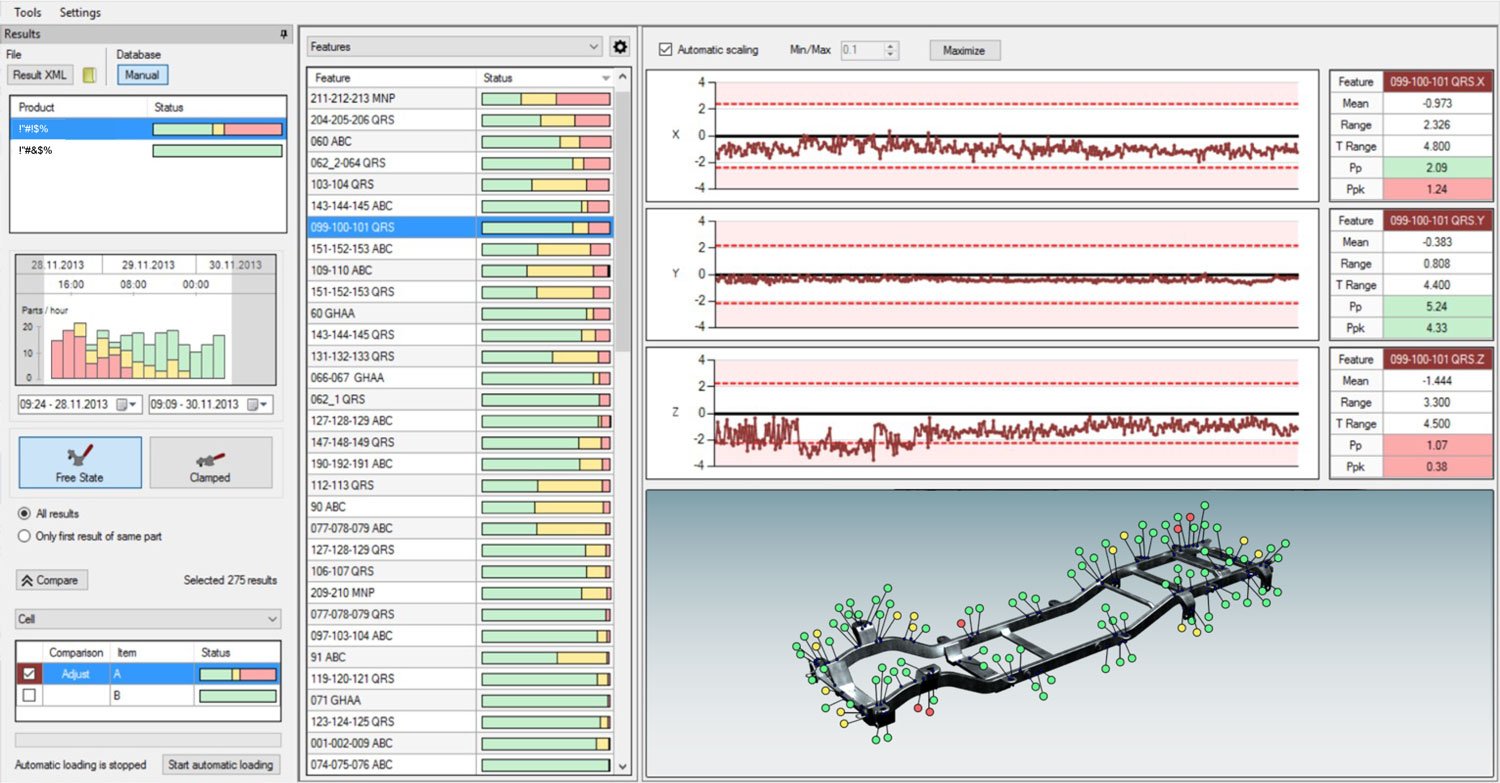This screenshot has height=783, width=1500.
Task: Open the Tools menu
Action: pos(28,13)
